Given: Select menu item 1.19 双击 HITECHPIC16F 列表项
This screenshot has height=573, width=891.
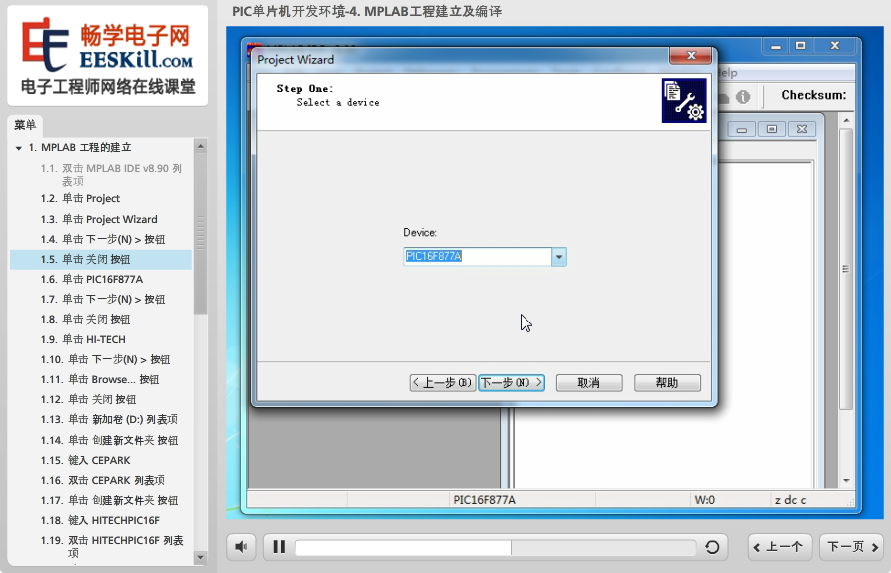Looking at the screenshot, I should pyautogui.click(x=112, y=546).
